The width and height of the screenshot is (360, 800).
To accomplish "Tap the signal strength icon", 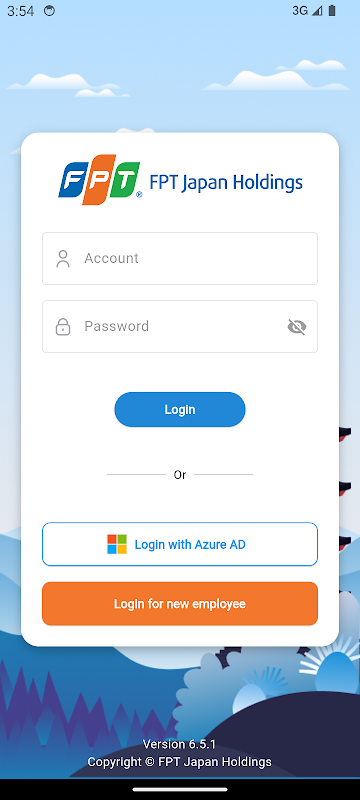I will 317,11.
